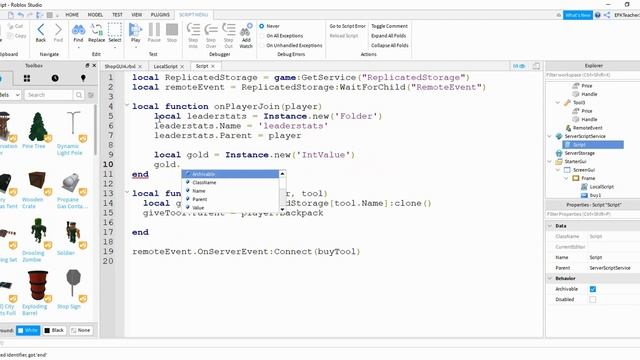Screen dimensions: 640x360
Task: Set background to White
Action: pyautogui.click(x=28, y=330)
